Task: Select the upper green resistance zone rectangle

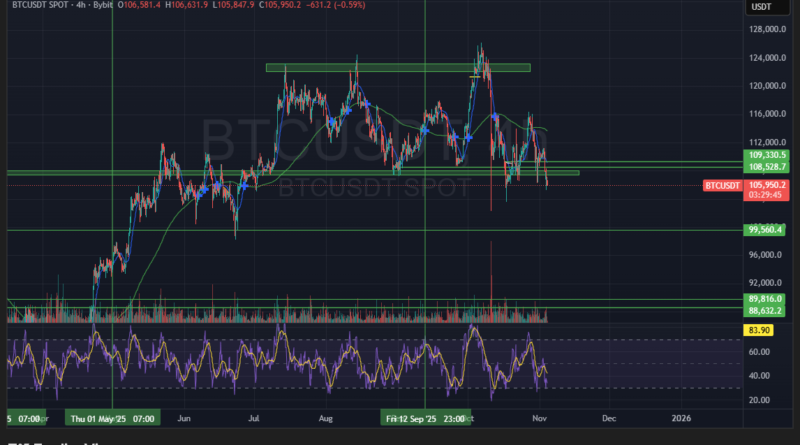Action: pyautogui.click(x=397, y=68)
